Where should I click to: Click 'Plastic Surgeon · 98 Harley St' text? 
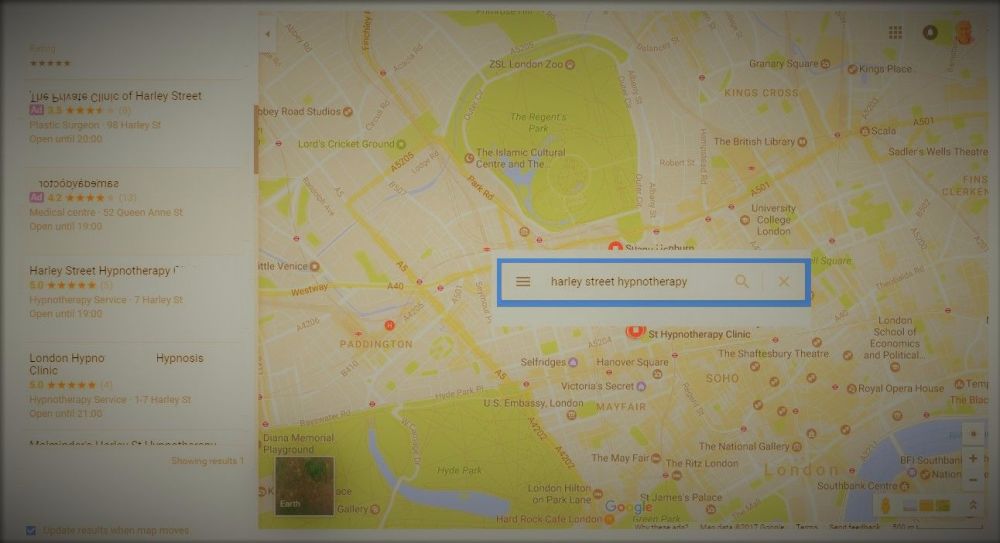(x=95, y=125)
